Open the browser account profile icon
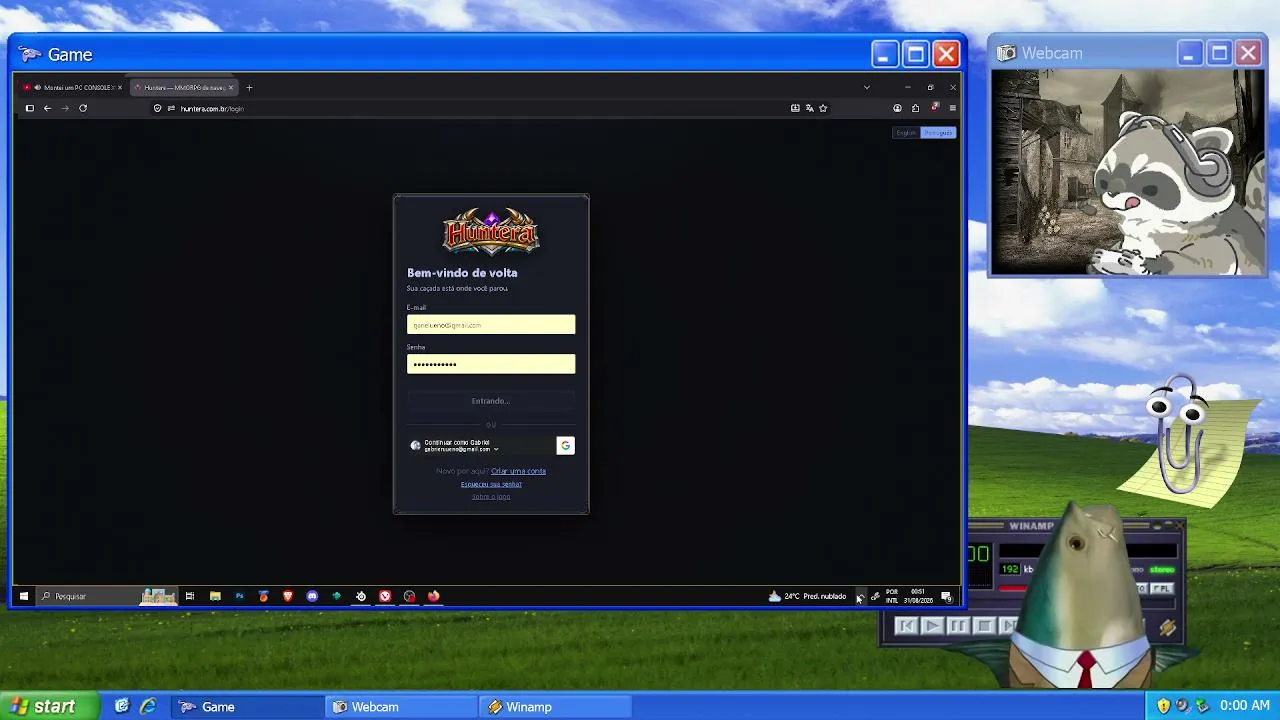The width and height of the screenshot is (1280, 720). [897, 108]
